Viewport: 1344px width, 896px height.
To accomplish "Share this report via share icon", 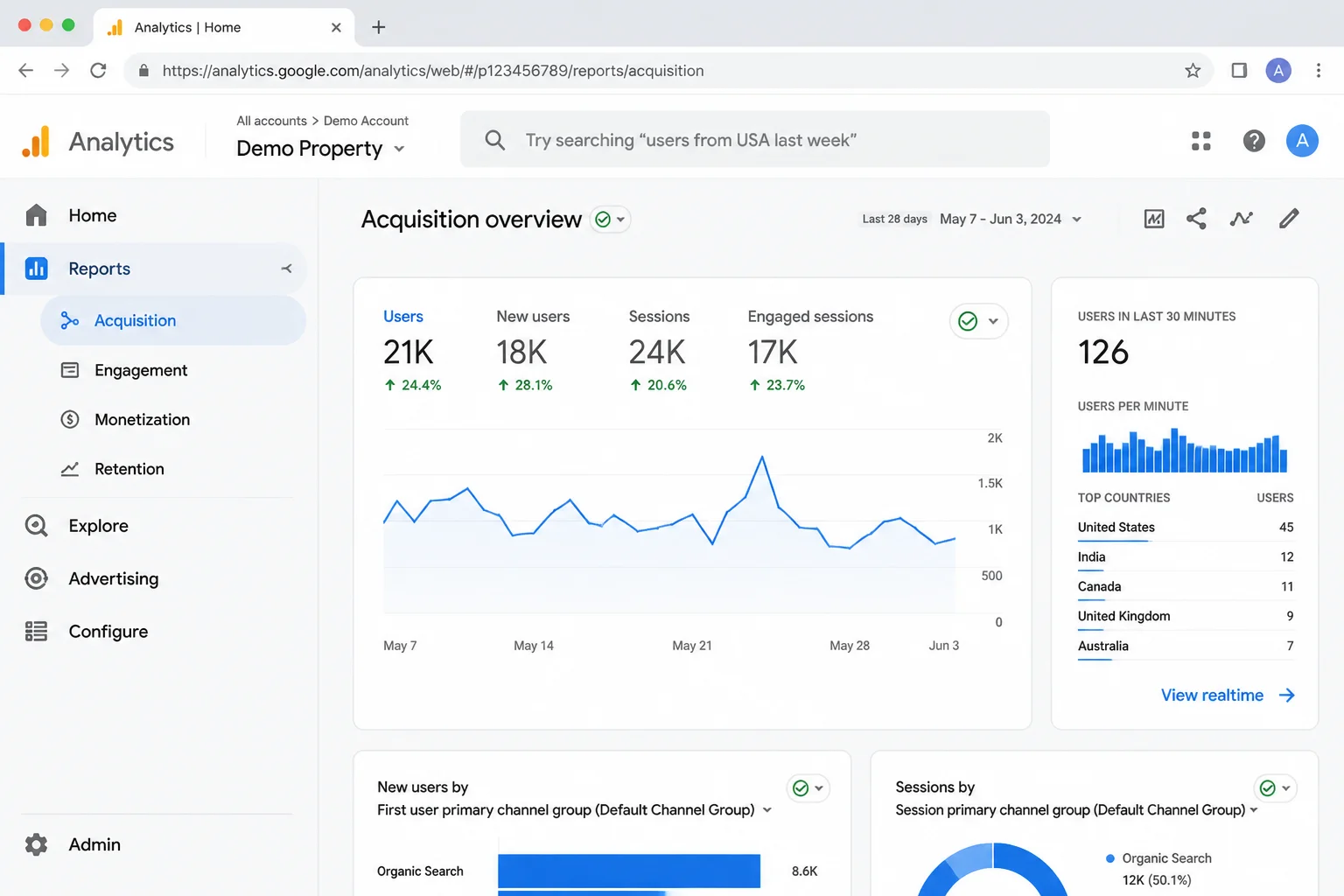I will (x=1196, y=219).
